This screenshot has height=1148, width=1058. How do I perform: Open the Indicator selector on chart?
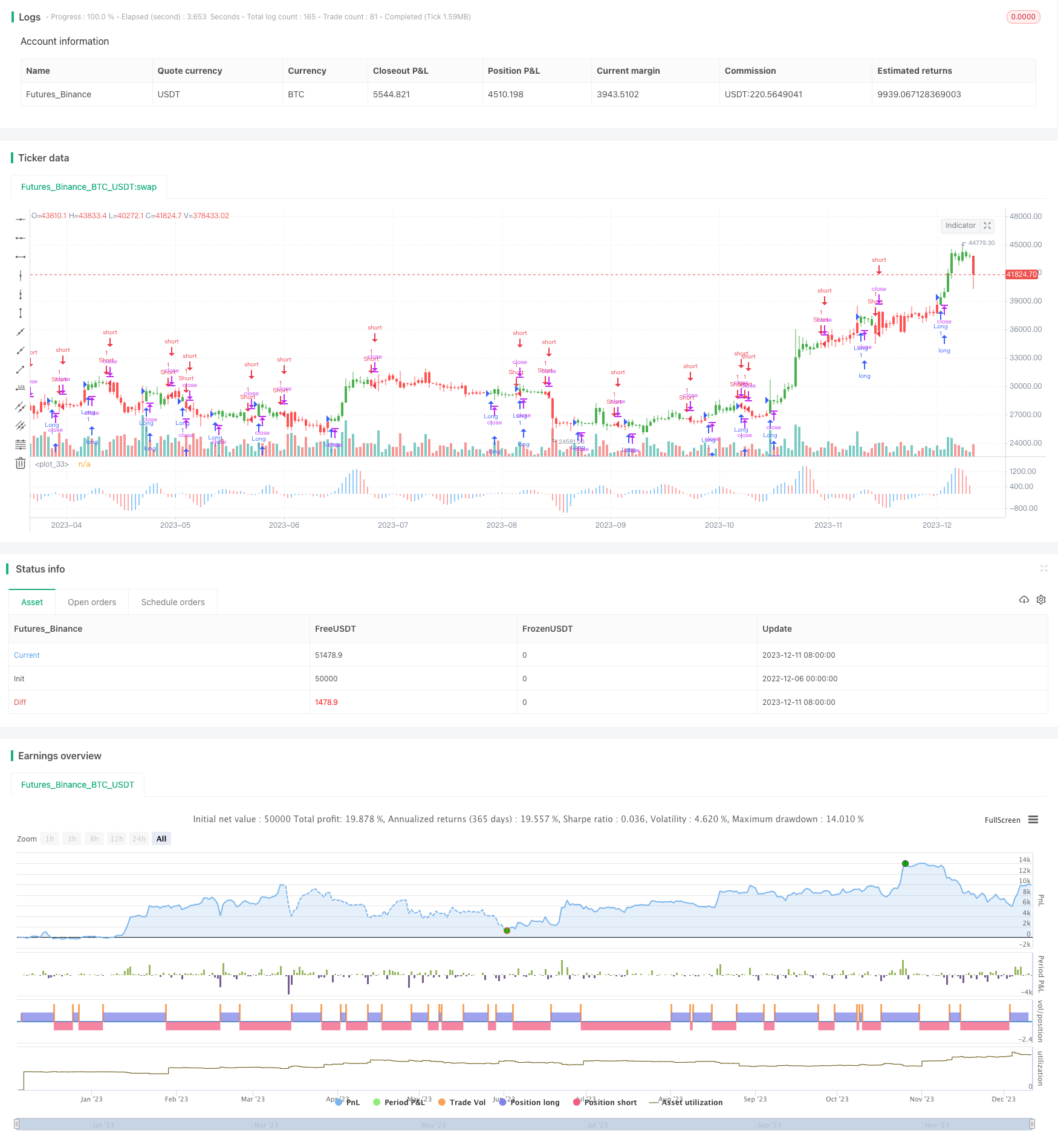[x=960, y=225]
